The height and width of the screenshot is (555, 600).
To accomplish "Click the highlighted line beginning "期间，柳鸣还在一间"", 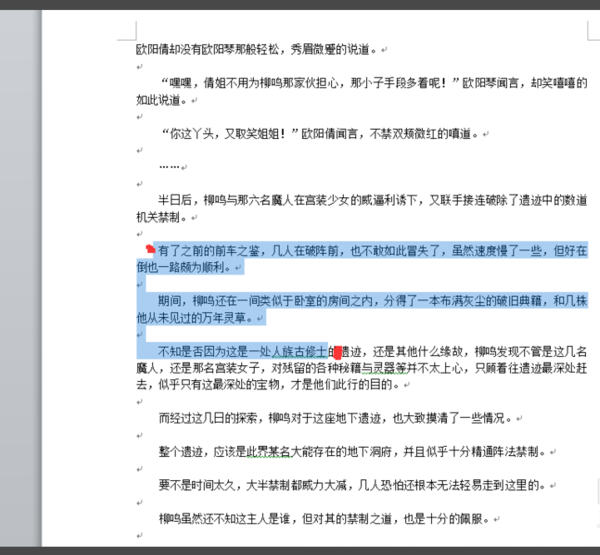I will coord(373,301).
